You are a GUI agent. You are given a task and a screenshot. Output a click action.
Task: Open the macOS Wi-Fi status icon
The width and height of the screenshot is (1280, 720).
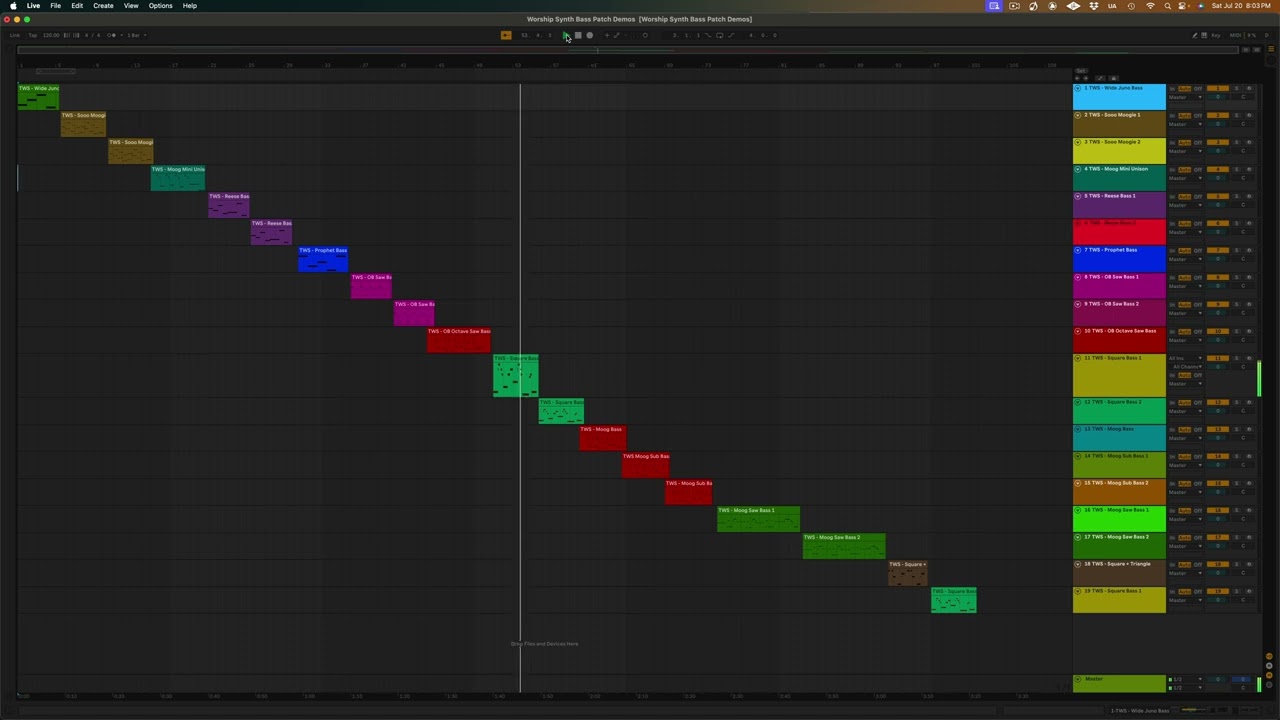click(1150, 6)
